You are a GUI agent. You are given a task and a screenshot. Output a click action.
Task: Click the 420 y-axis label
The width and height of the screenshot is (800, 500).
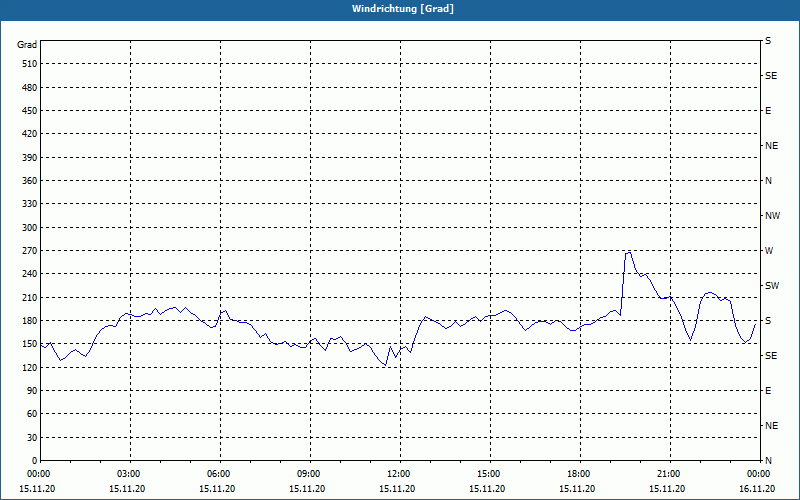pyautogui.click(x=30, y=134)
